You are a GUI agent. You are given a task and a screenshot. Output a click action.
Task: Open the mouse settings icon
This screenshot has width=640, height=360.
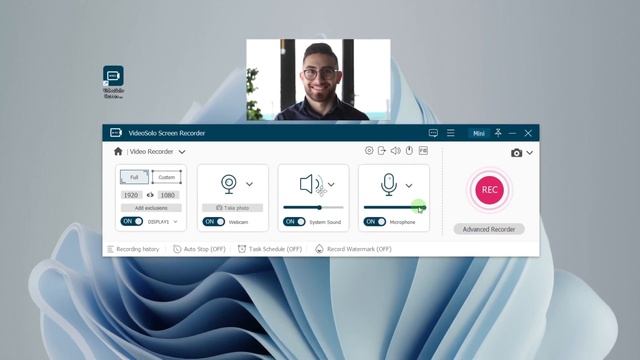pos(409,151)
